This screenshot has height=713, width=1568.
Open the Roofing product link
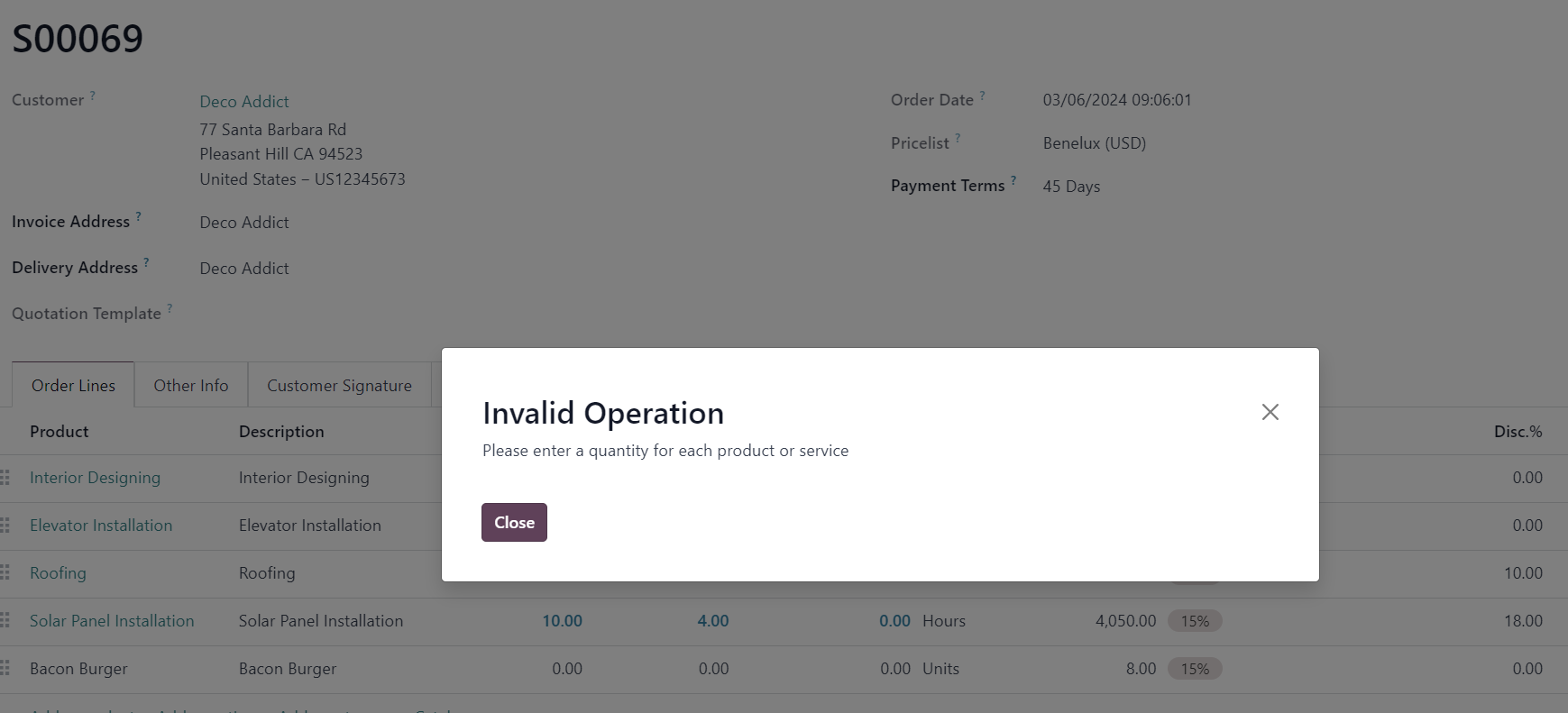click(x=58, y=573)
